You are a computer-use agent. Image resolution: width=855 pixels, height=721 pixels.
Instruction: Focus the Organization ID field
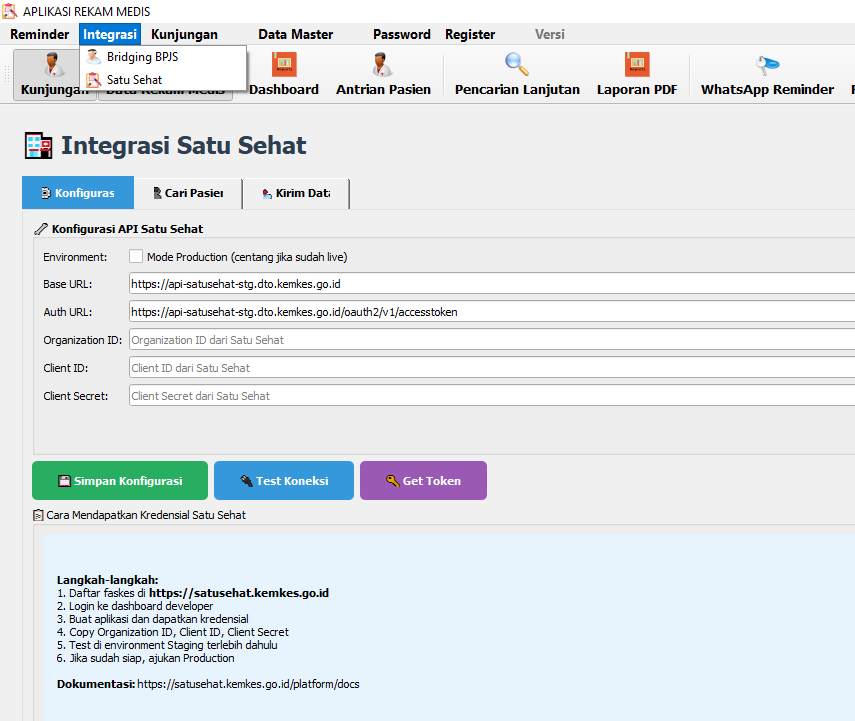coord(492,340)
